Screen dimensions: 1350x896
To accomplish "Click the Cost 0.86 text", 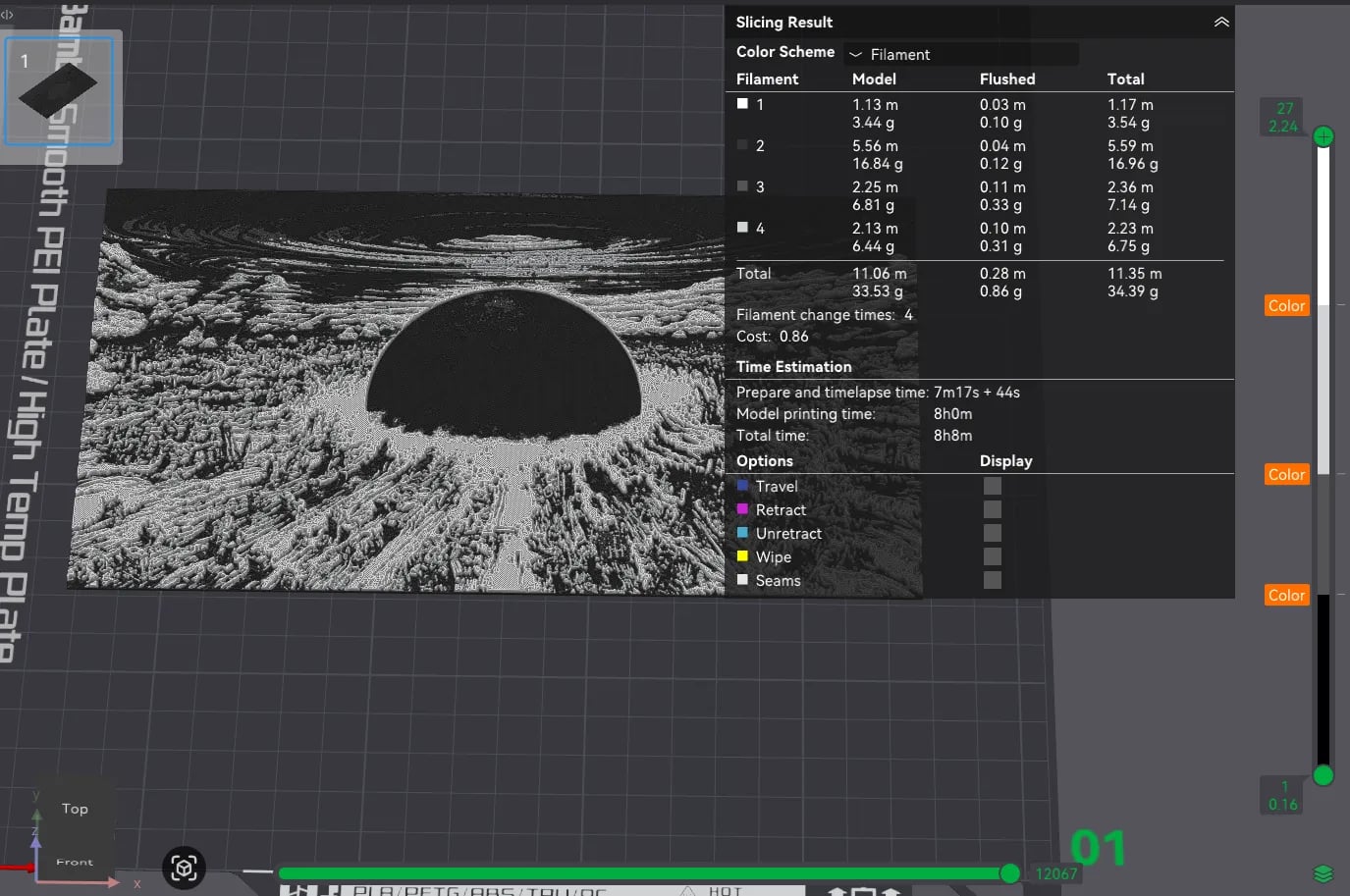I will click(x=773, y=337).
